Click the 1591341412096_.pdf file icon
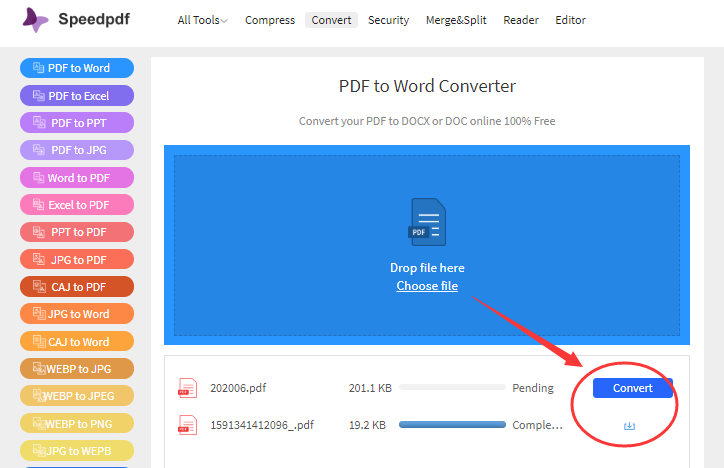 coord(187,425)
